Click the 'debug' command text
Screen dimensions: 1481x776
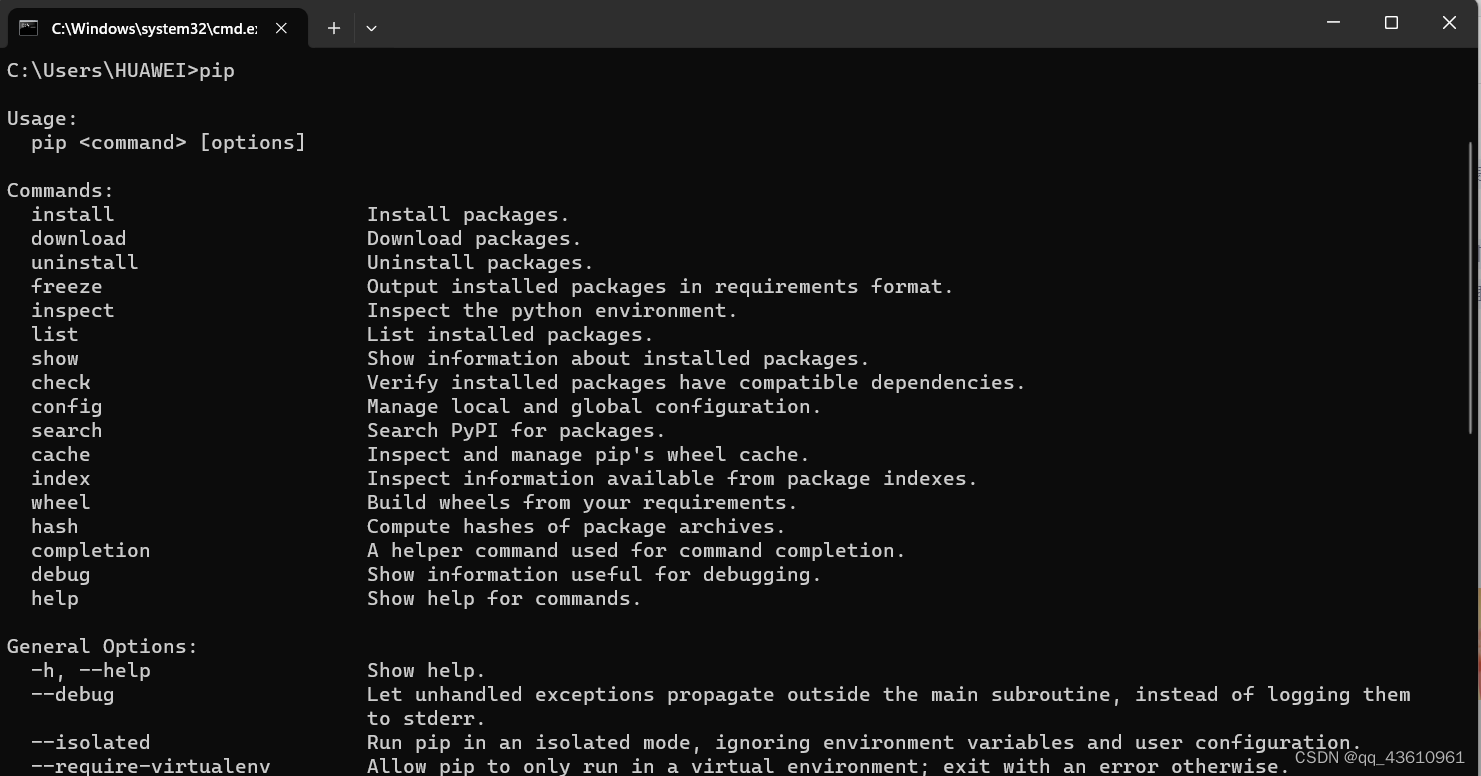[60, 574]
